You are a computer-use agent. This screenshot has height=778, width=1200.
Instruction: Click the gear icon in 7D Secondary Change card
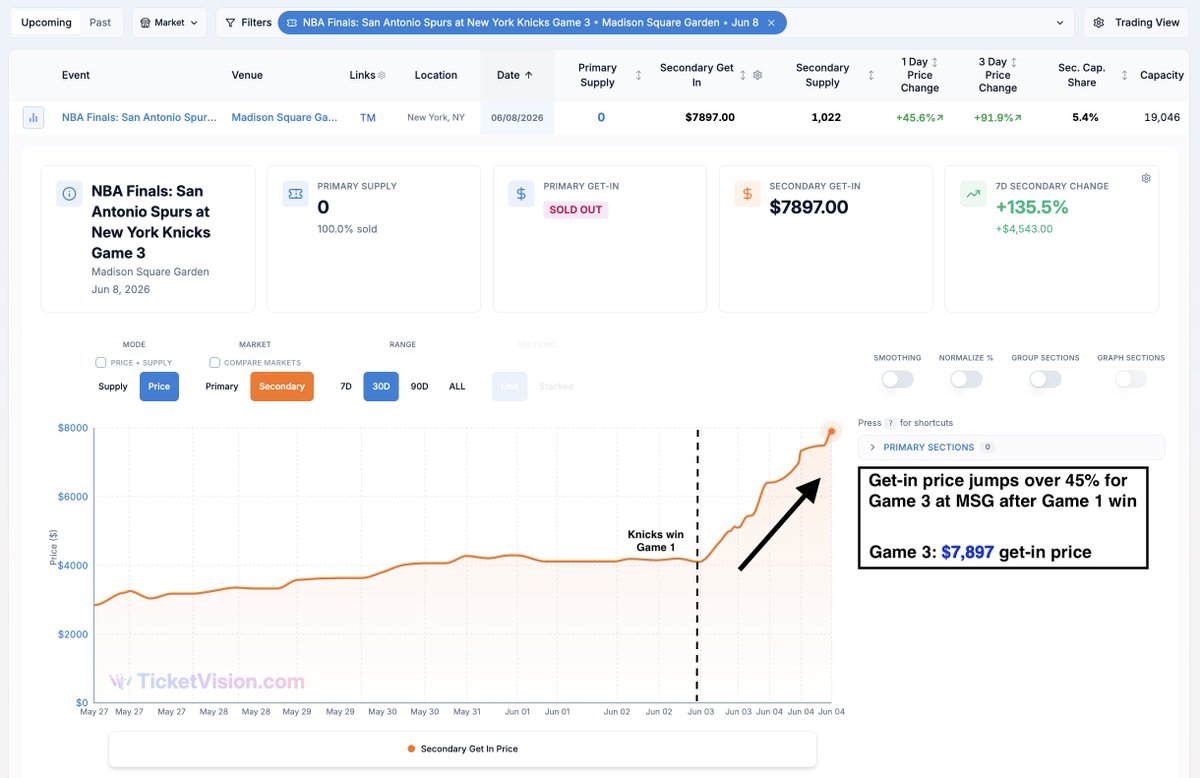pos(1146,179)
